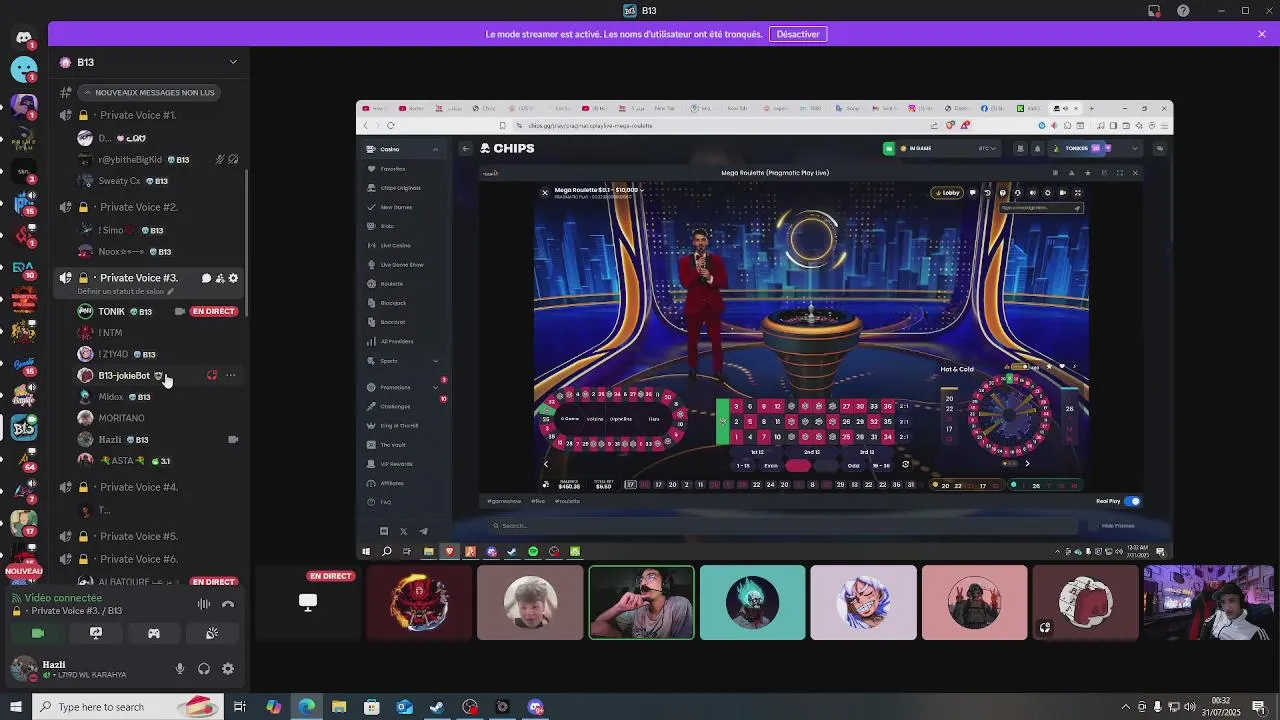The width and height of the screenshot is (1280, 720).
Task: Click Définir un statut de salon
Action: tap(126, 292)
